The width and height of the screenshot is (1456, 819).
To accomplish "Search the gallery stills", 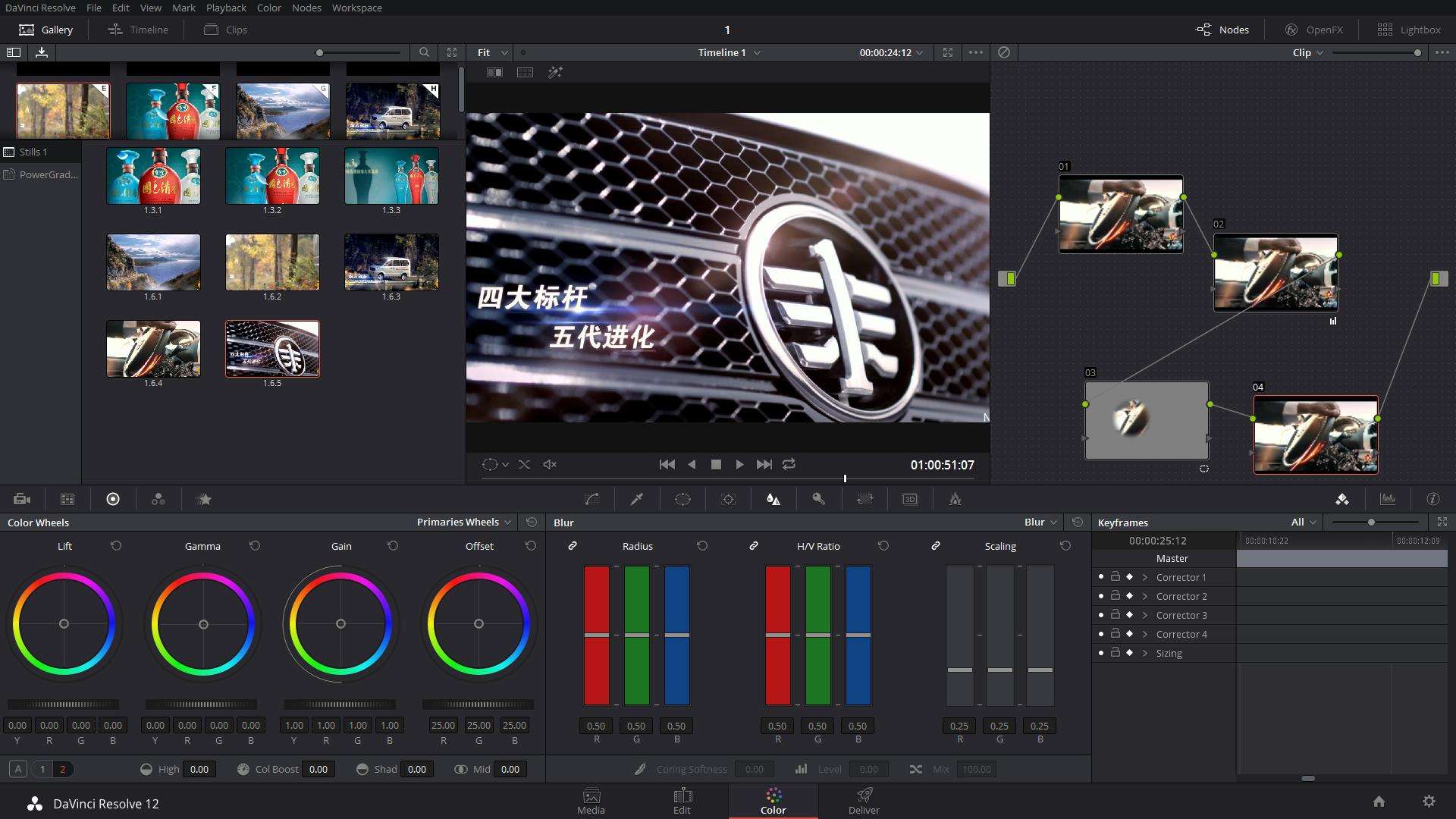I will pos(424,52).
